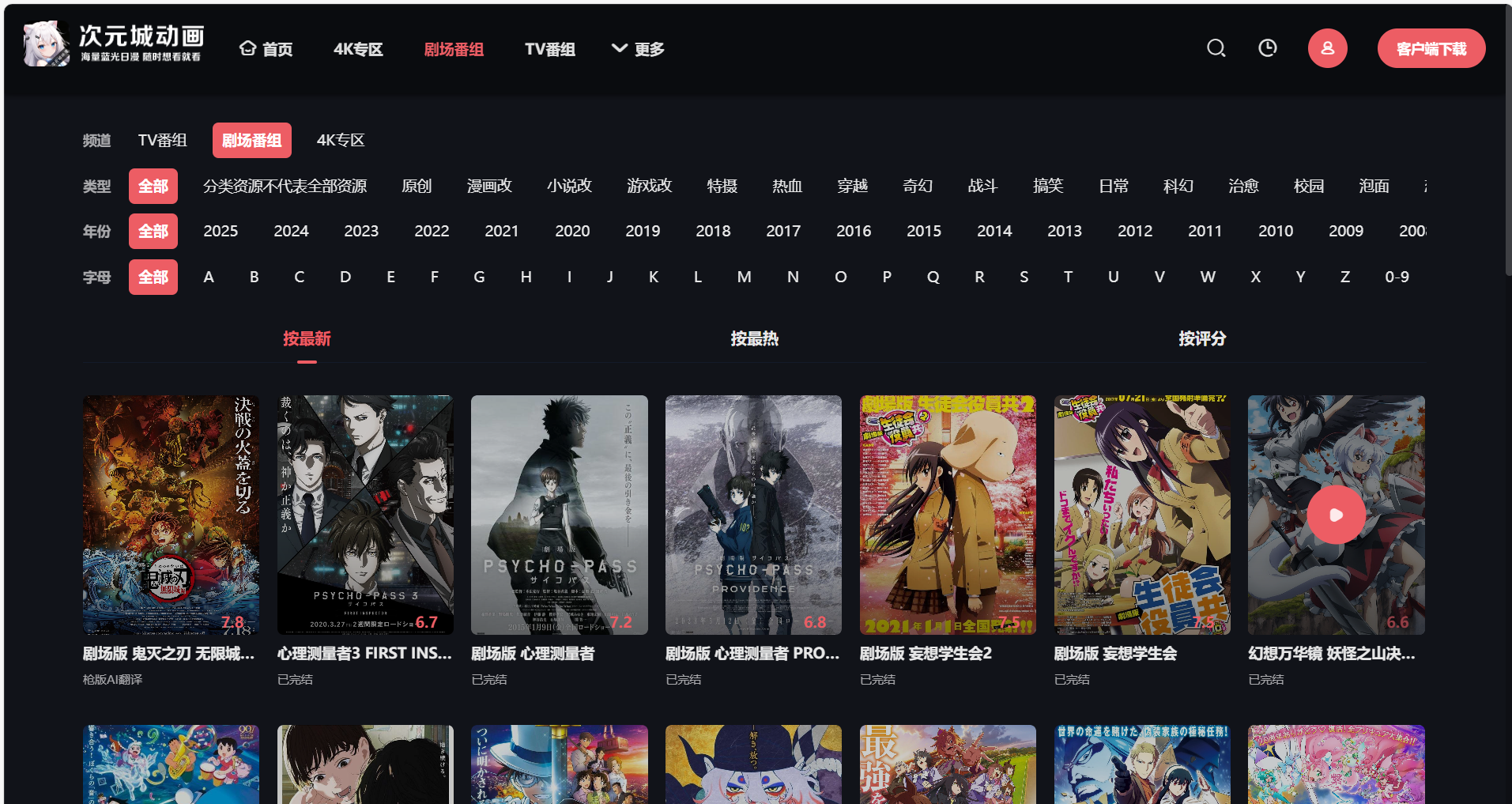This screenshot has height=804, width=1512.
Task: Filter by type 科幻
Action: point(1178,186)
